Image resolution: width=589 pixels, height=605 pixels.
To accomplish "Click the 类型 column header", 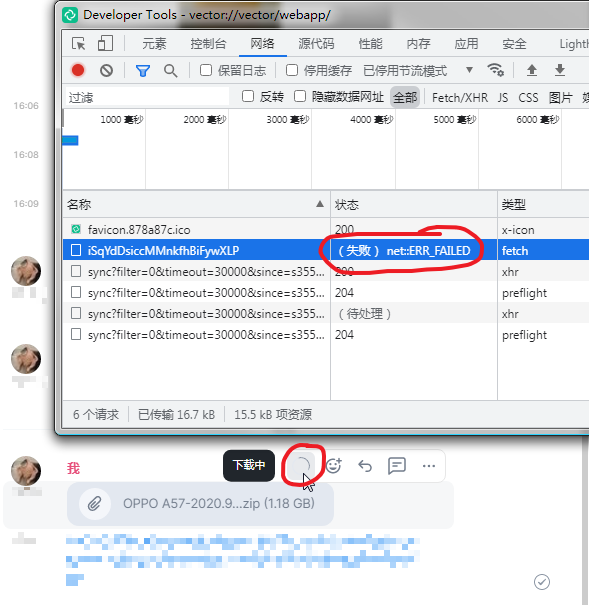I will [x=543, y=204].
